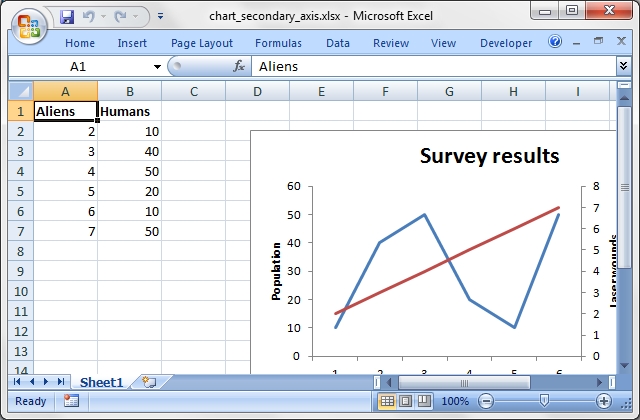Select cell A7 with value 7
The image size is (640, 420).
pos(65,231)
